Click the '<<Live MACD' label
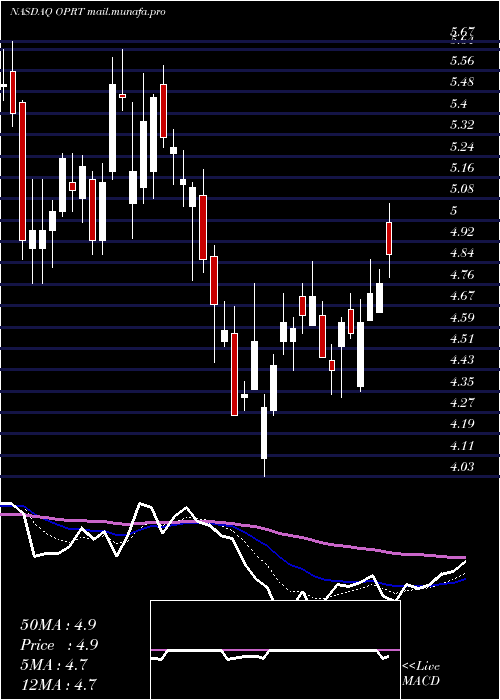This screenshot has width=500, height=700. coord(421,674)
